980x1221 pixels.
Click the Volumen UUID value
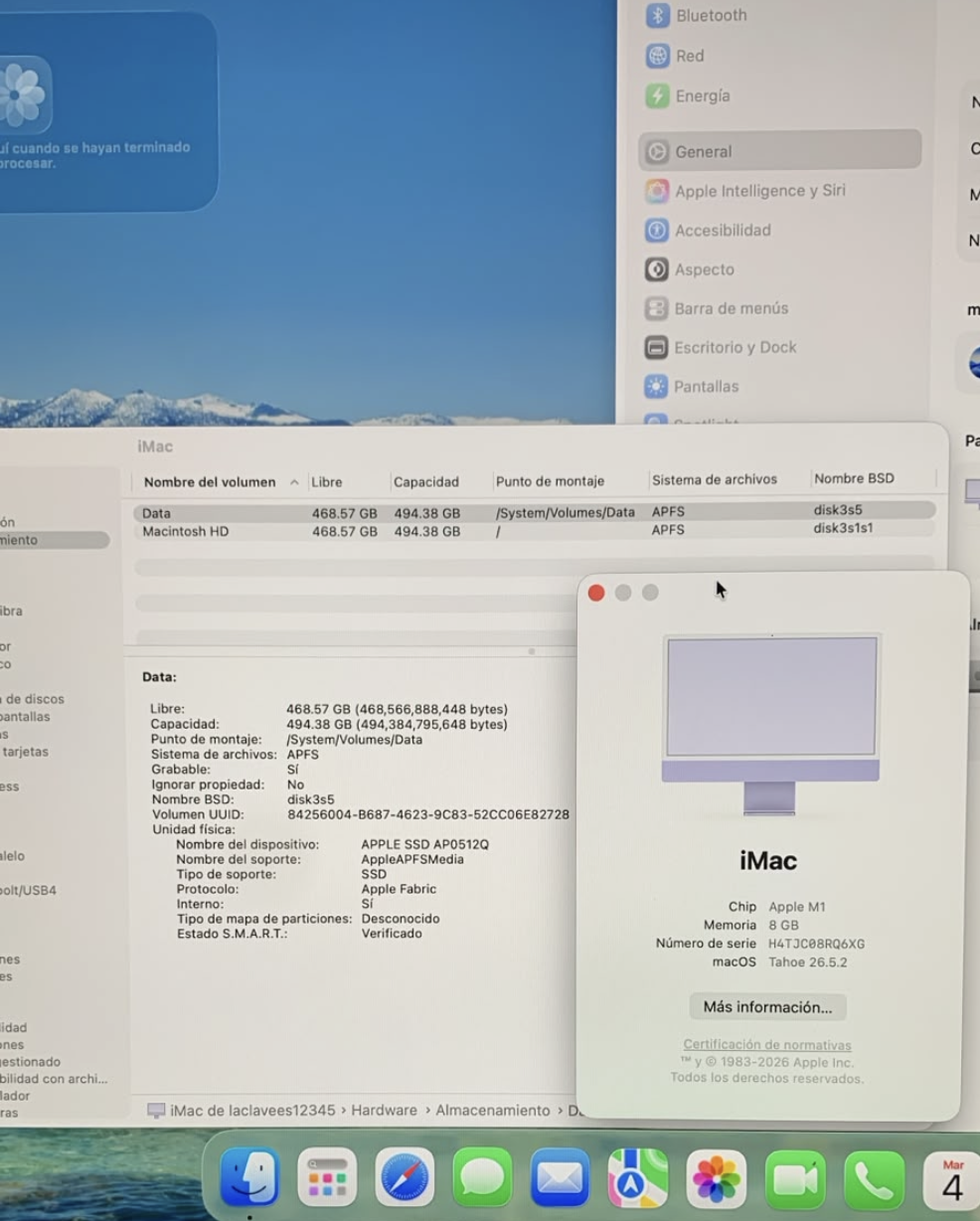click(428, 814)
